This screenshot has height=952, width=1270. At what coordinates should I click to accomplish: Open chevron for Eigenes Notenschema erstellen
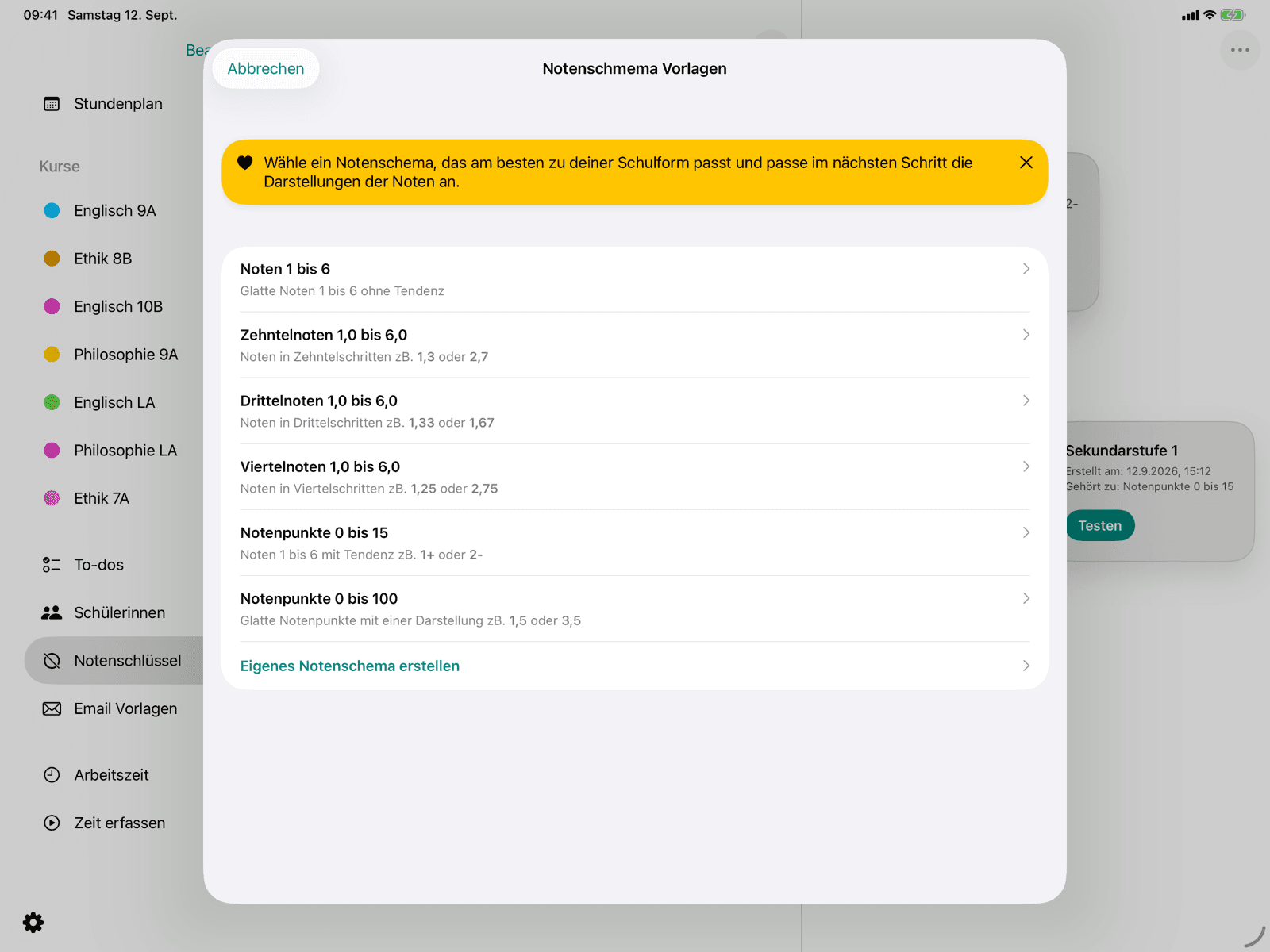coord(1026,666)
